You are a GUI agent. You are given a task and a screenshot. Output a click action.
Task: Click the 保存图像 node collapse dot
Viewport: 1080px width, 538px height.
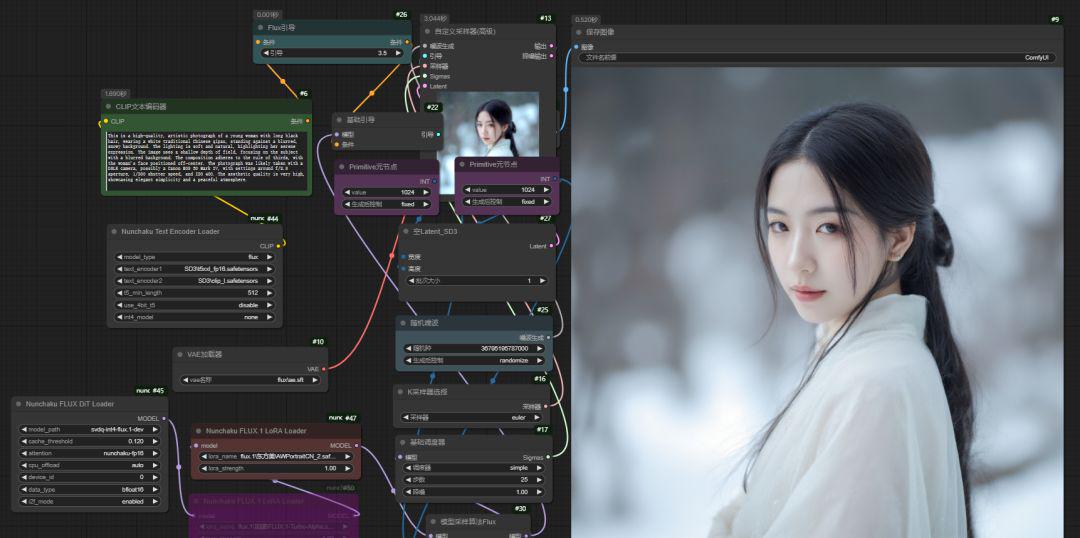pyautogui.click(x=579, y=32)
